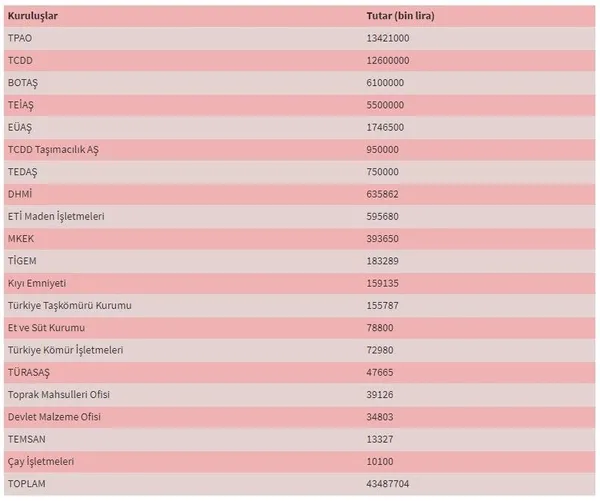Viewport: 600px width, 501px height.
Task: Click the MKEK value 393650
Action: [383, 238]
